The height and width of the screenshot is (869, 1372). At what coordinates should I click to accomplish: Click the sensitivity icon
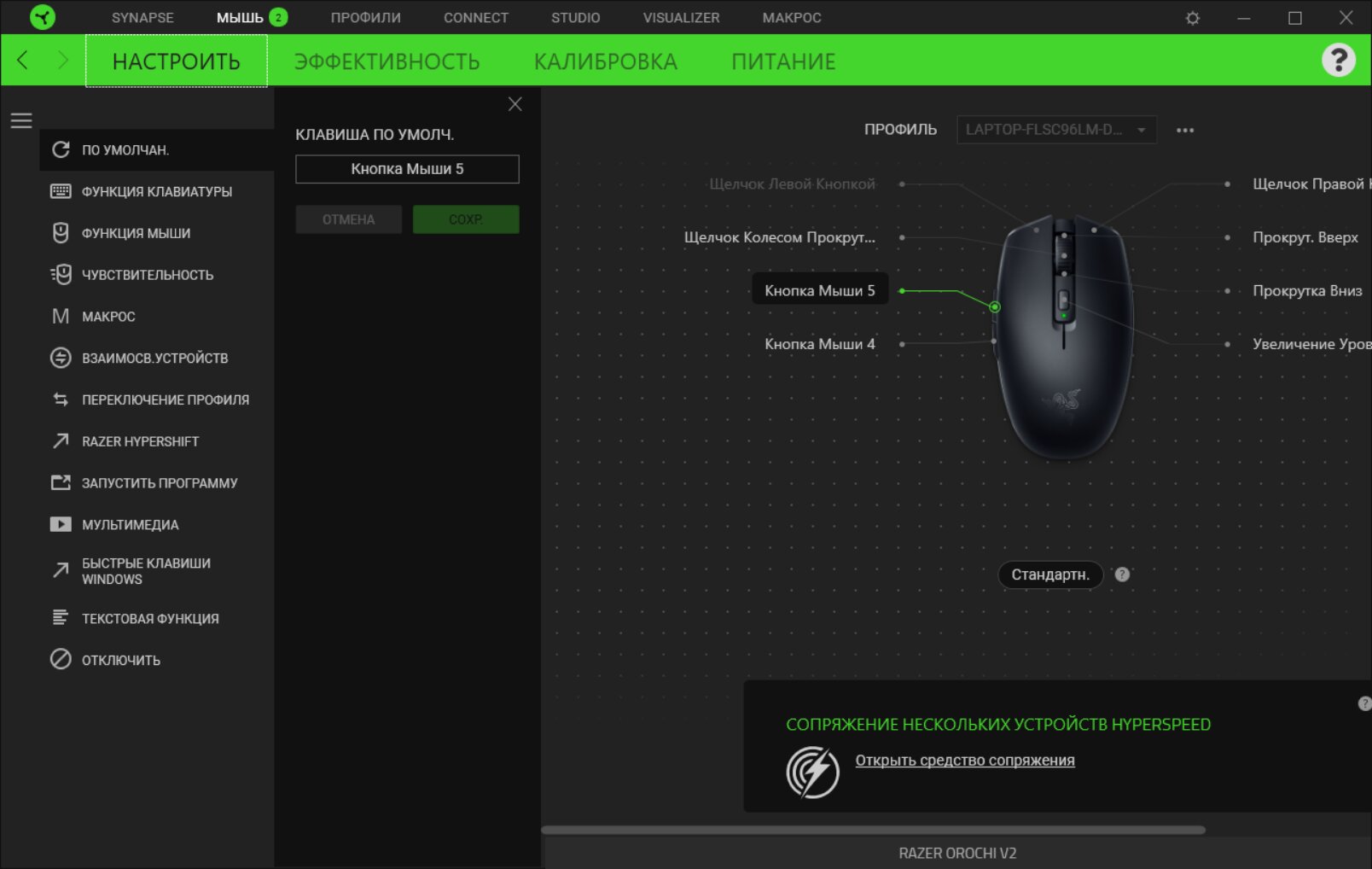tap(61, 274)
